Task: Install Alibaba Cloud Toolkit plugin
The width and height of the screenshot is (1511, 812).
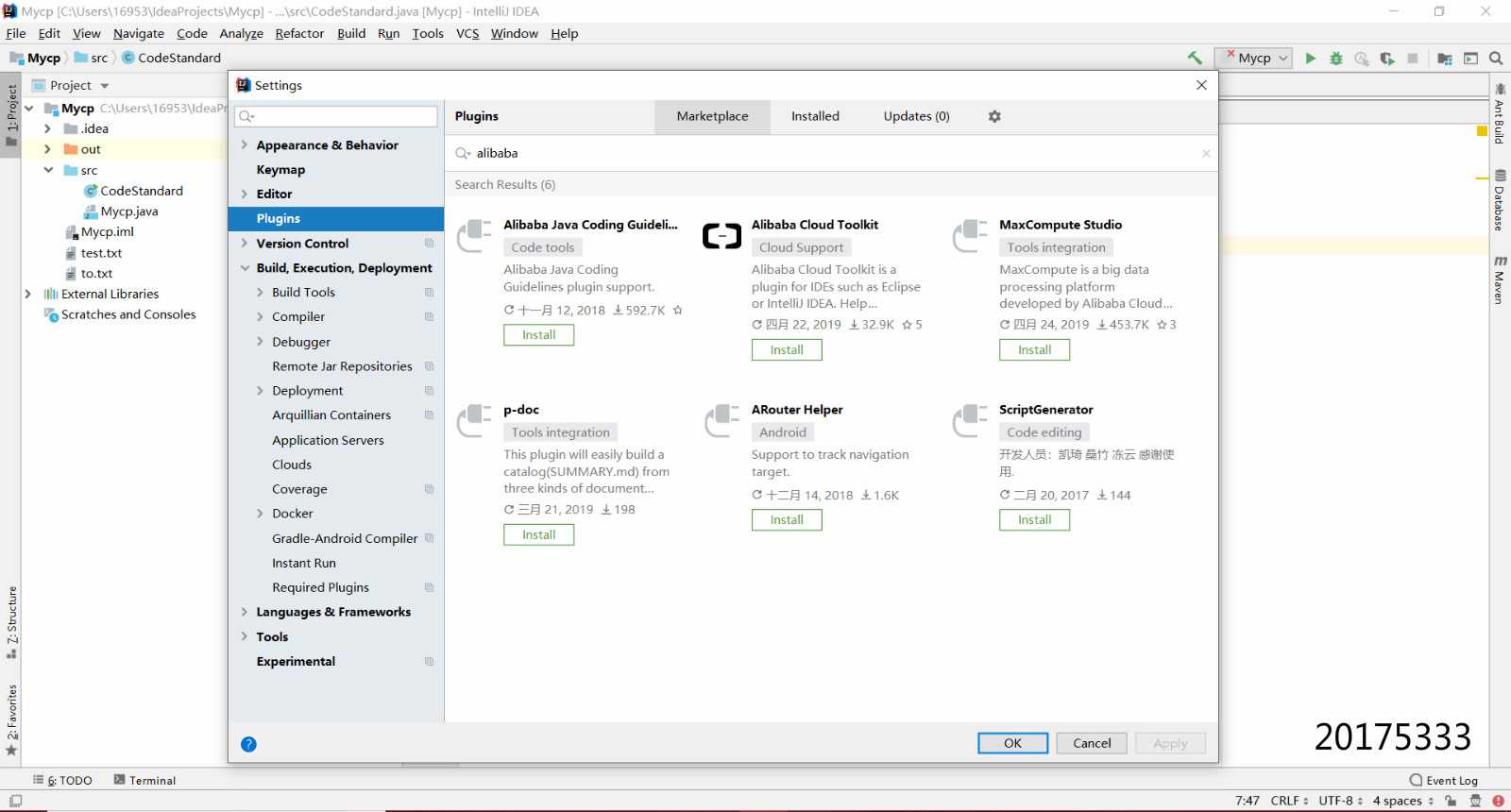Action: click(787, 350)
